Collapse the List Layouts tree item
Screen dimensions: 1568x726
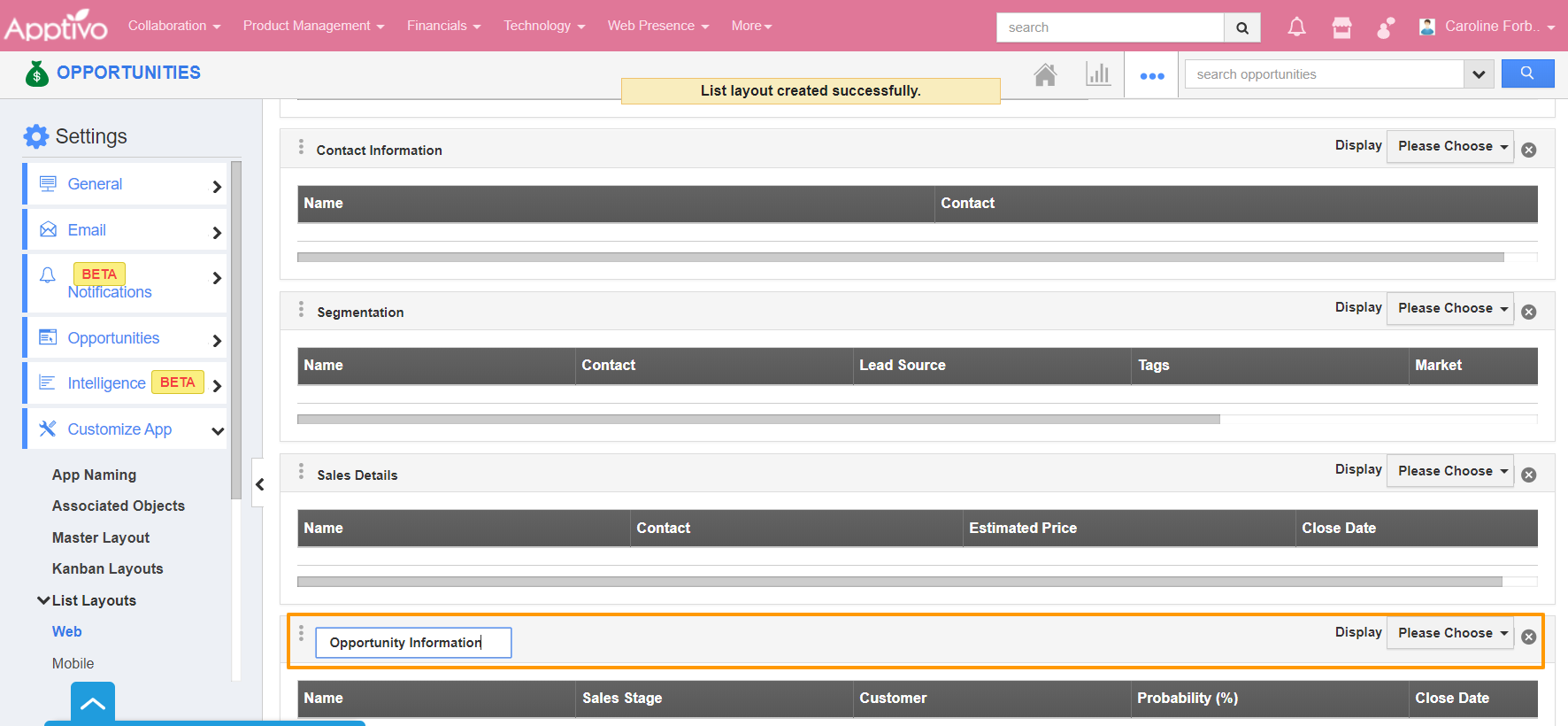(x=43, y=600)
